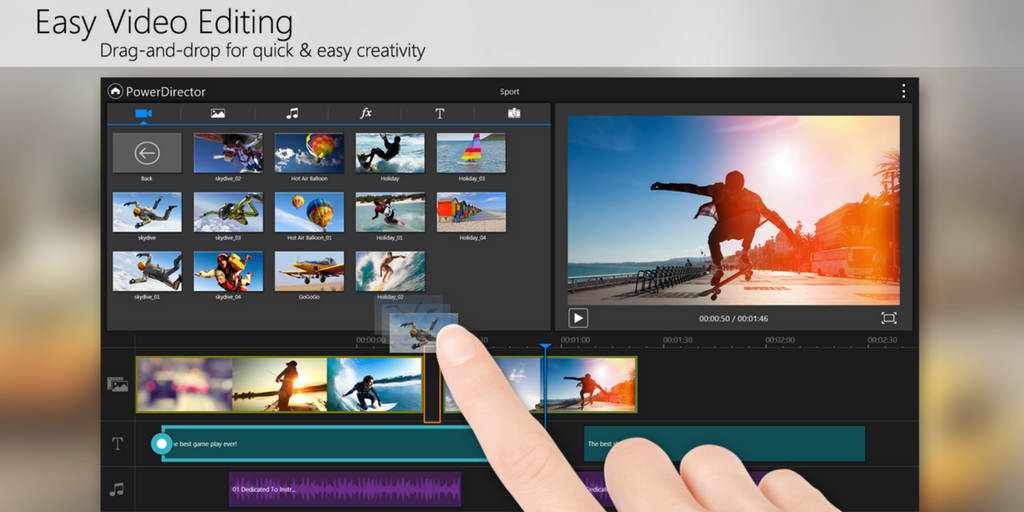The height and width of the screenshot is (512, 1024).
Task: Select the surfer clip in video track
Action: click(374, 384)
